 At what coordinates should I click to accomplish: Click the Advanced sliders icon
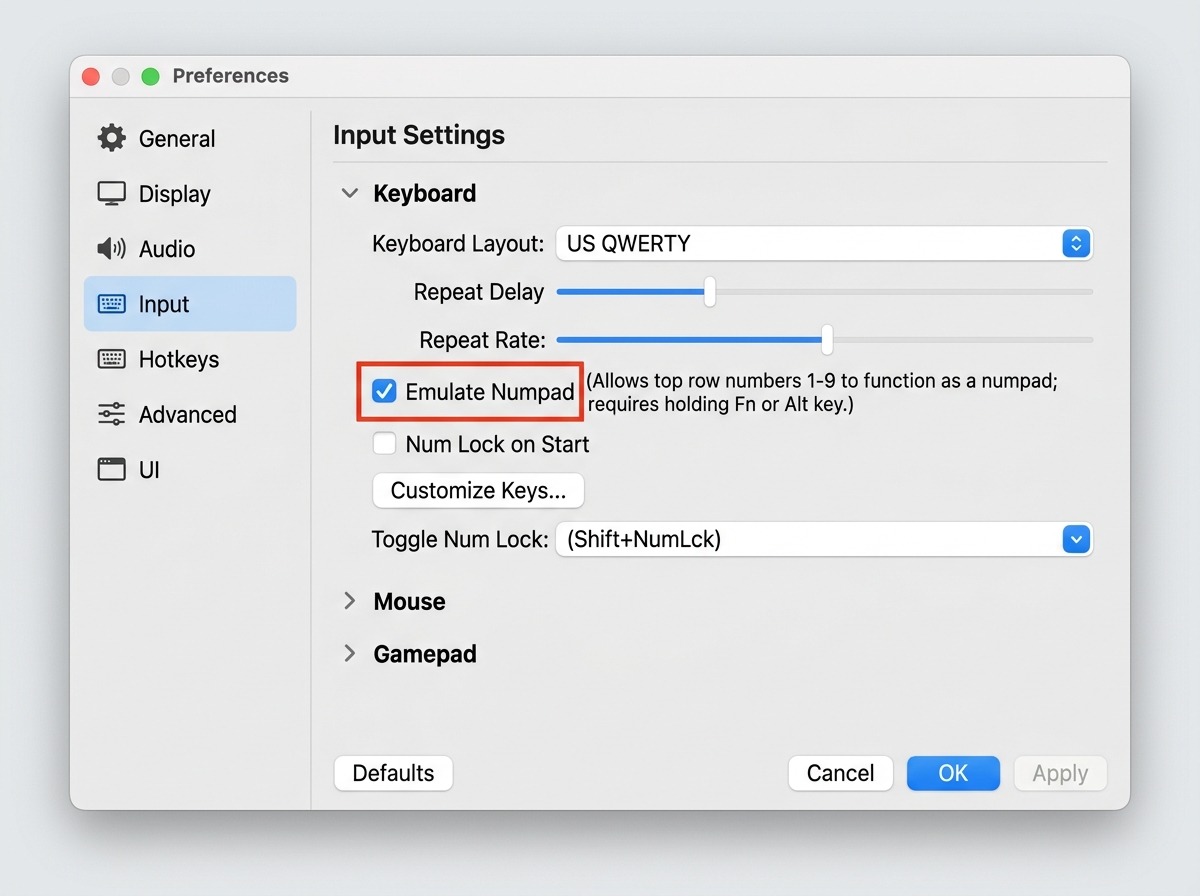point(112,414)
